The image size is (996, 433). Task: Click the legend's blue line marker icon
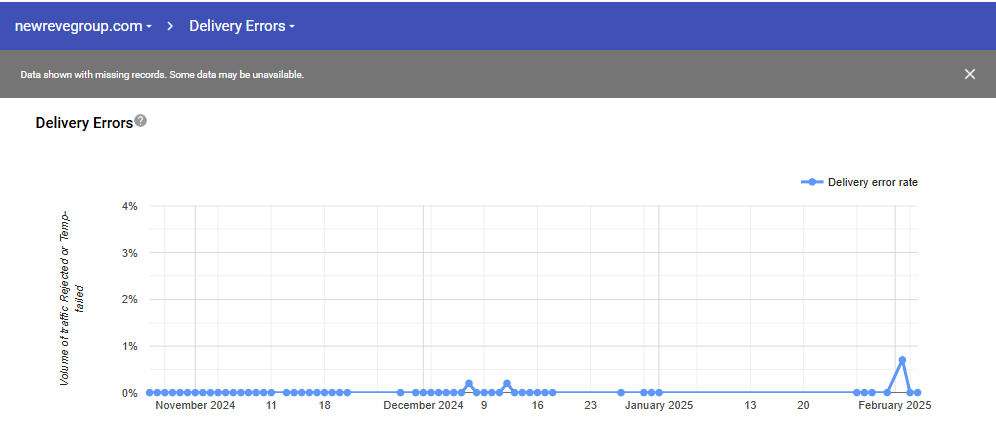[x=812, y=182]
